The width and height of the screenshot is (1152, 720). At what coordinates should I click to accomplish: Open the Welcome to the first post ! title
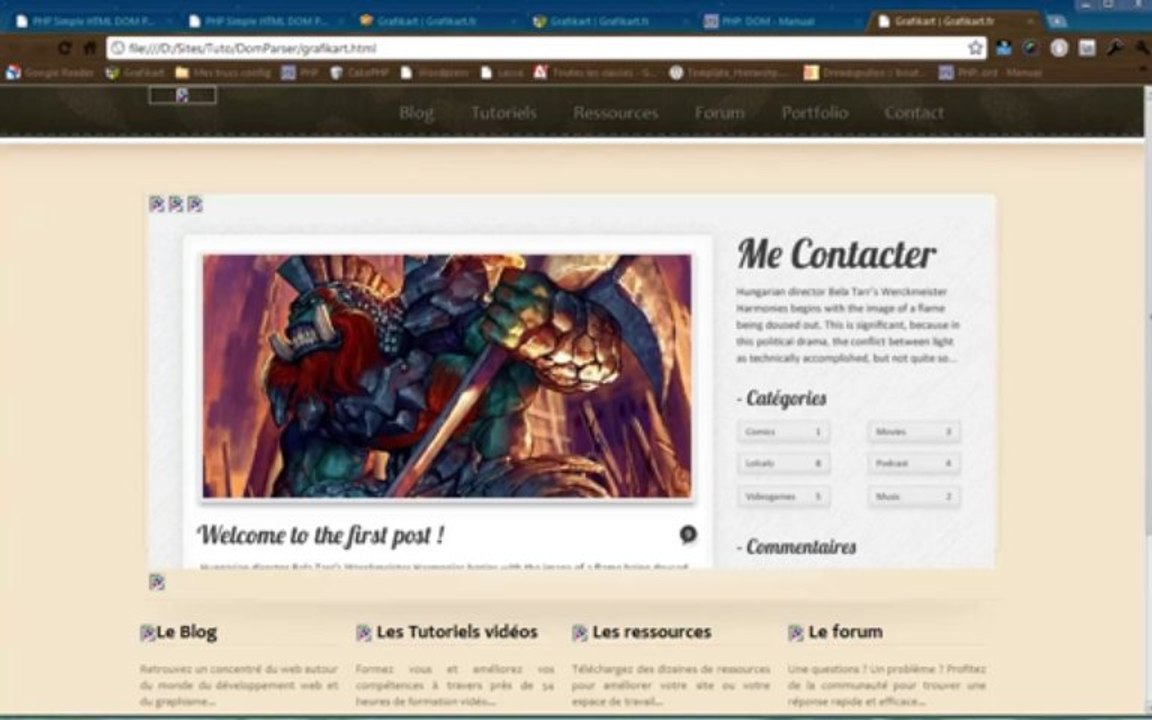[320, 535]
